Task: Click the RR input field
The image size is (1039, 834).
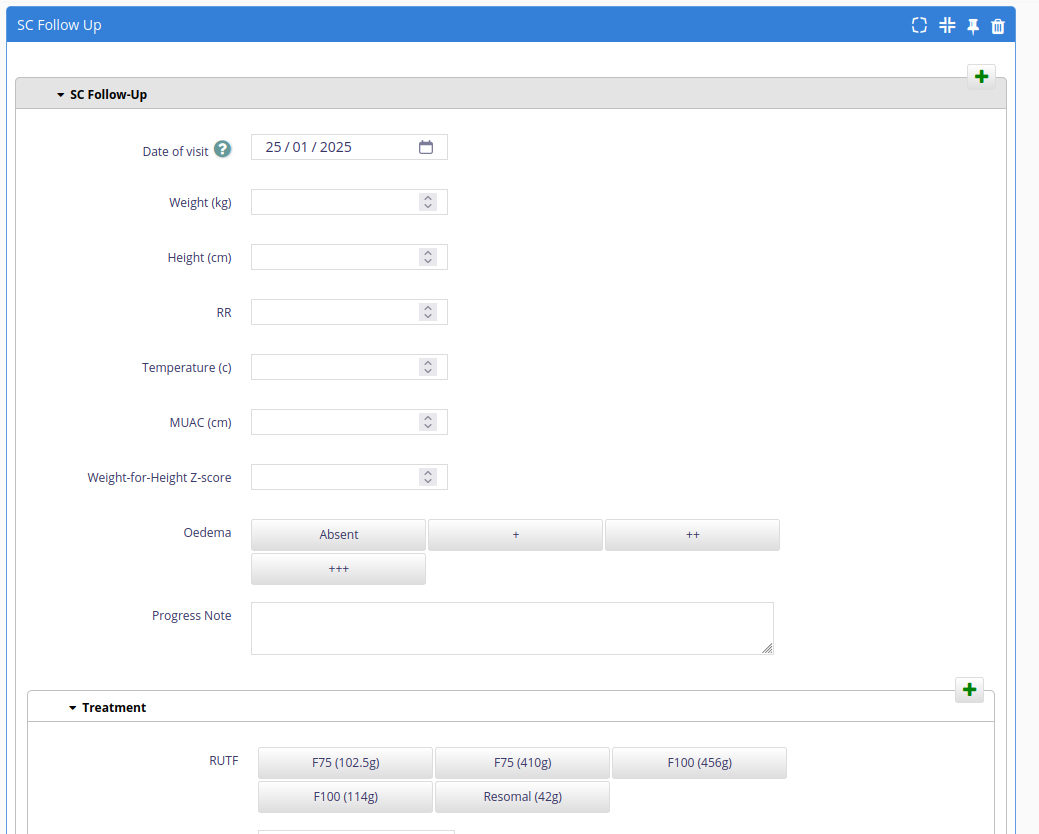Action: pyautogui.click(x=349, y=312)
